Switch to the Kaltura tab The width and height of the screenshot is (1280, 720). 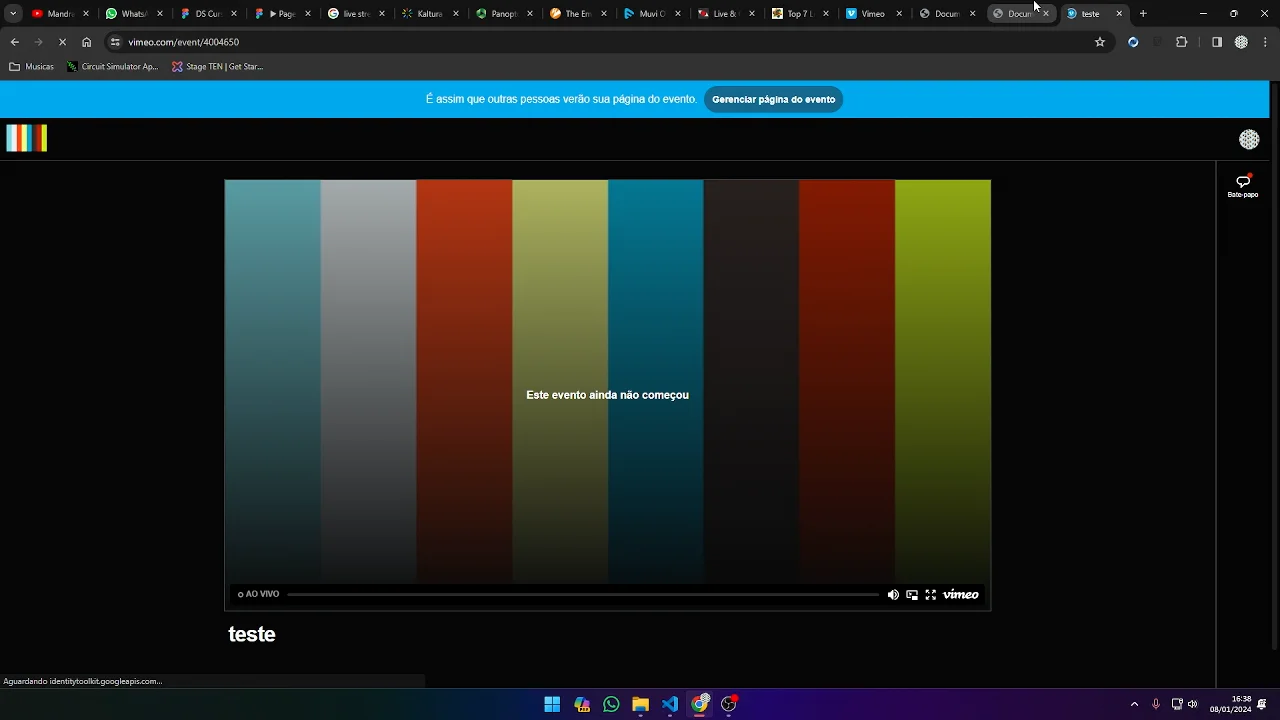point(430,14)
